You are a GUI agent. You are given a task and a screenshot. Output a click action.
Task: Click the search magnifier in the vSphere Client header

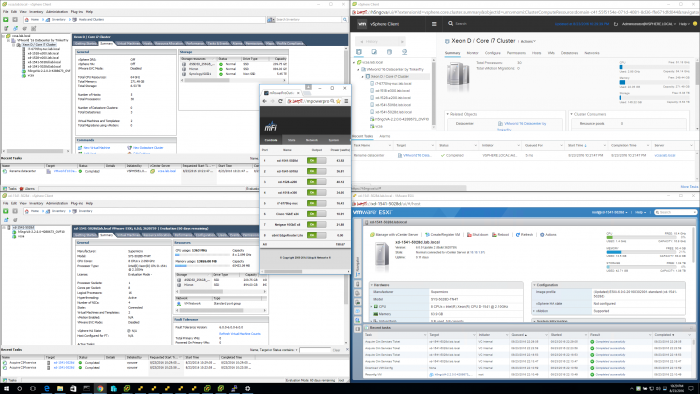pos(450,23)
